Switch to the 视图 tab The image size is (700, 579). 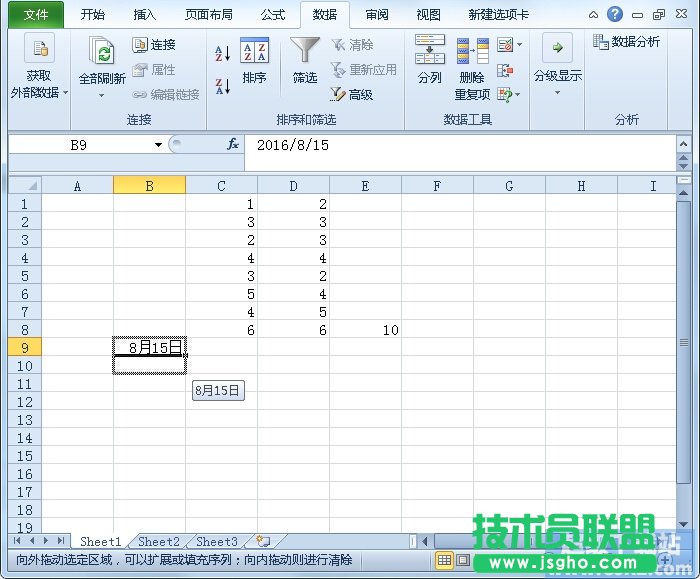point(429,15)
